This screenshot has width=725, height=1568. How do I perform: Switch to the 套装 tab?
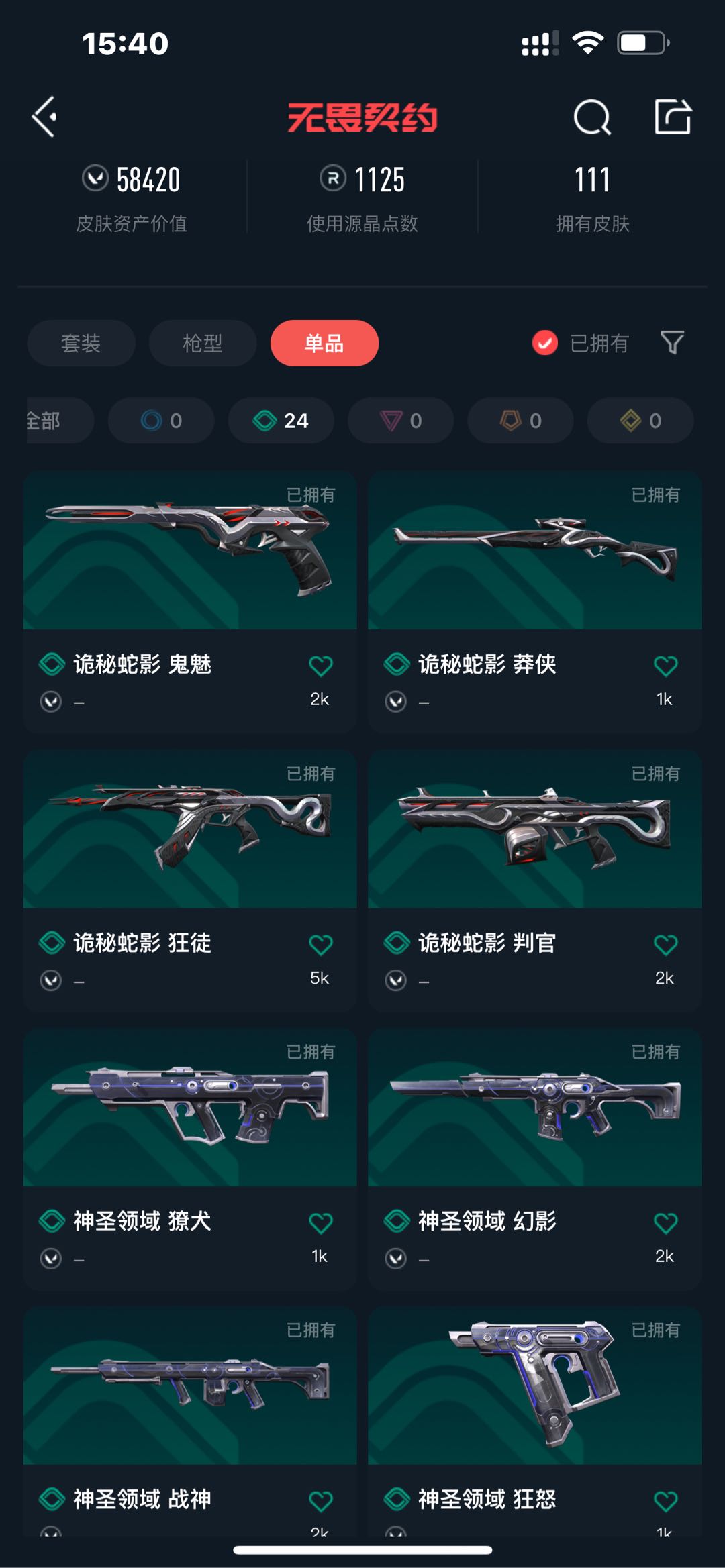(81, 343)
